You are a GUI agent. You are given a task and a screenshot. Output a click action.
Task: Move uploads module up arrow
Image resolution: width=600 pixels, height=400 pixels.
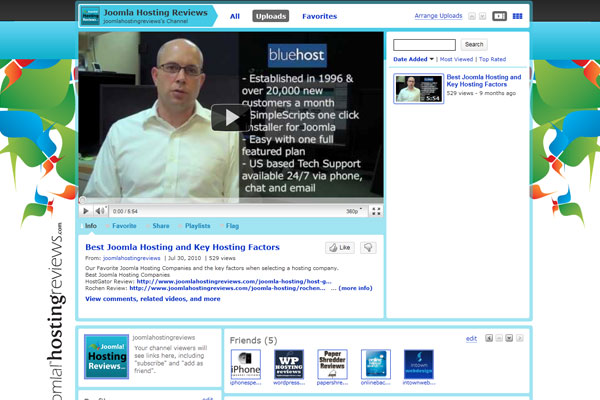472,16
